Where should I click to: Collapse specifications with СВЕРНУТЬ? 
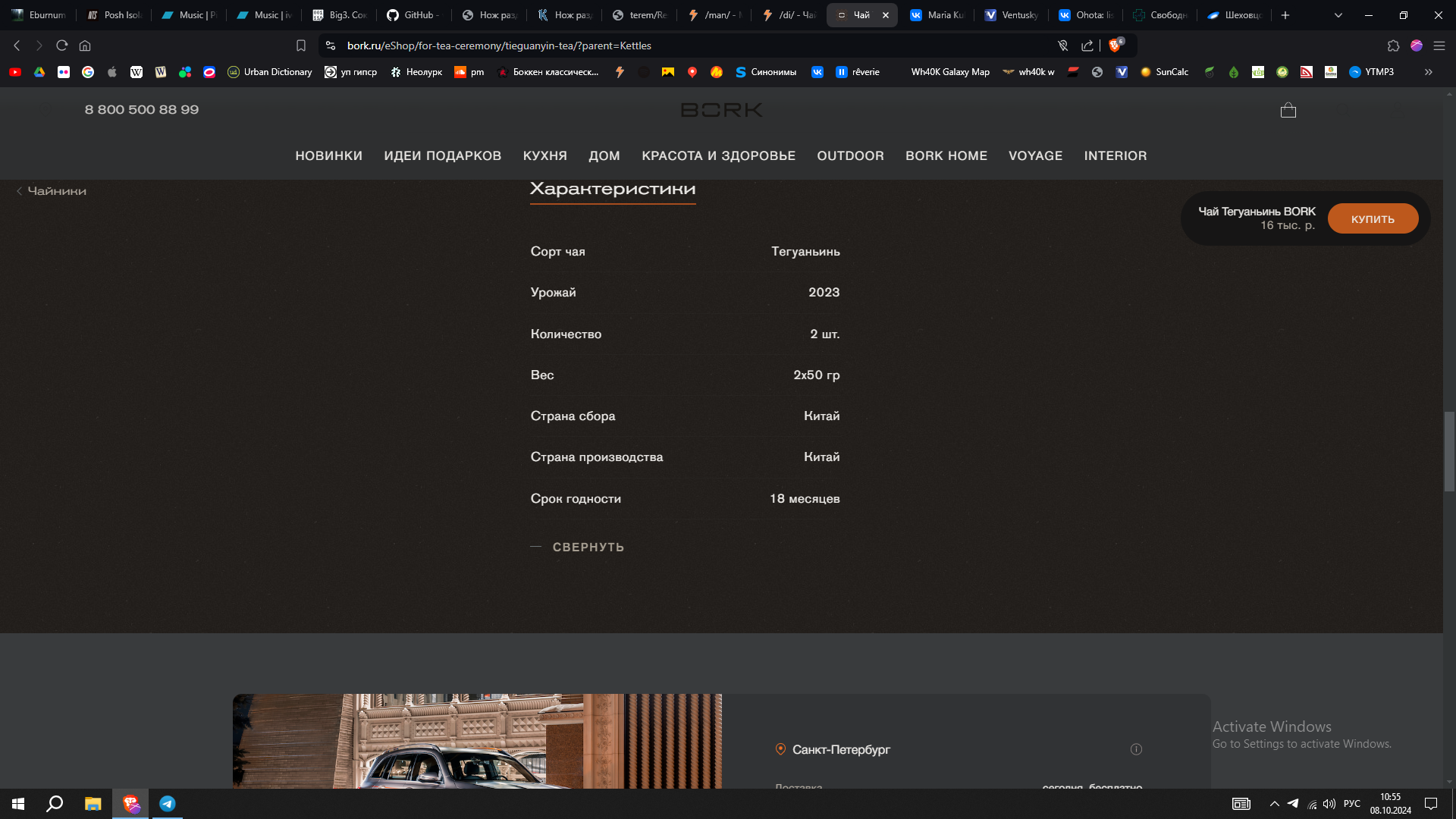(x=588, y=547)
